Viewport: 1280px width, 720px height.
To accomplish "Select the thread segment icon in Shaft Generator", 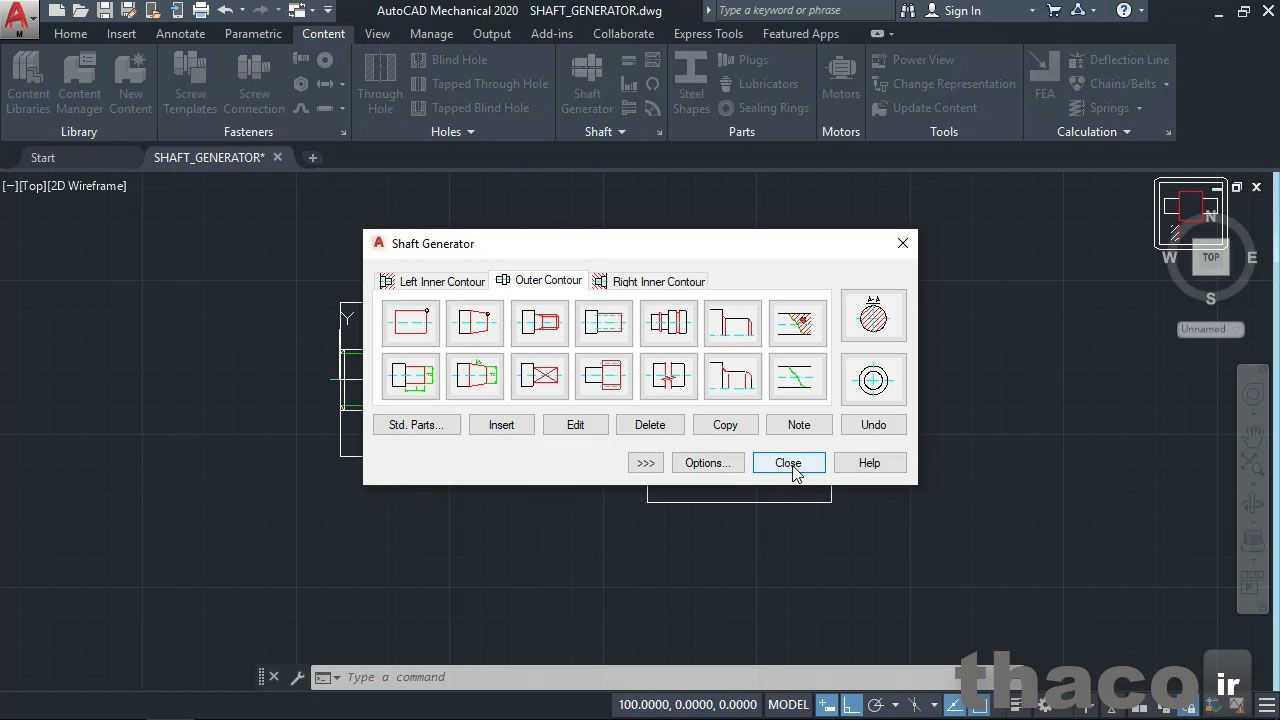I will point(540,322).
